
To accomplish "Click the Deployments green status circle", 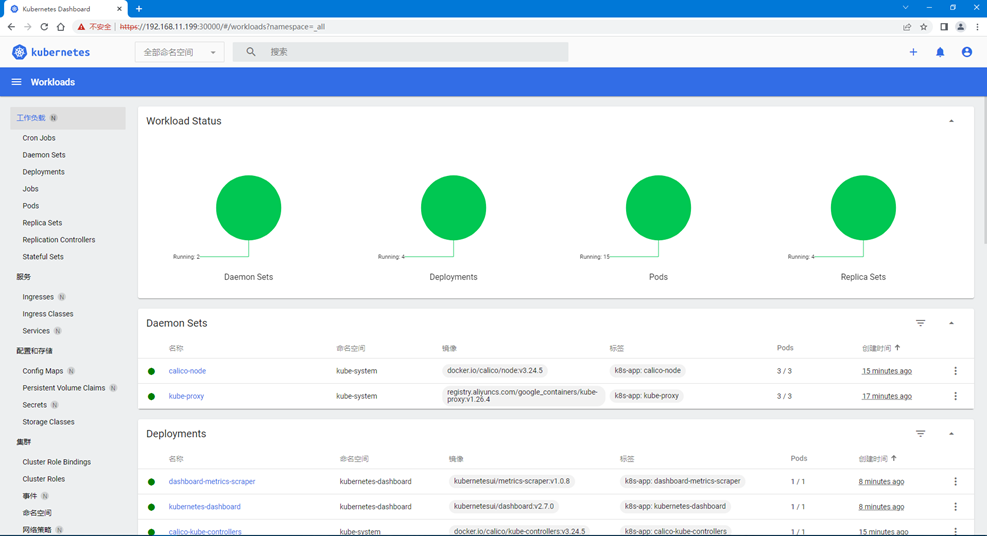I will click(453, 208).
